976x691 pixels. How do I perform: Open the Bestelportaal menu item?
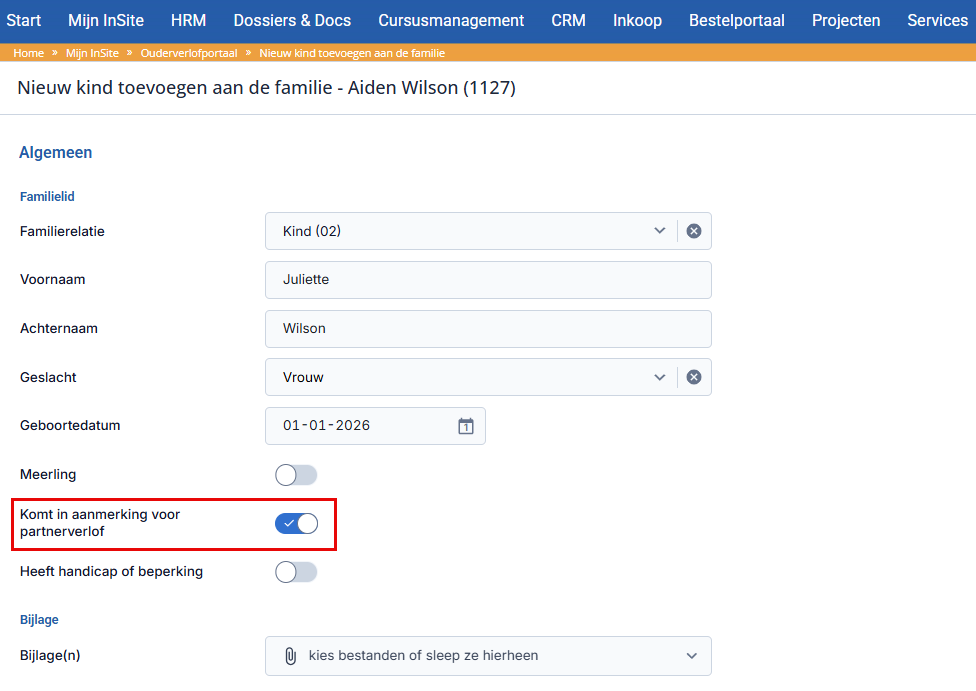pyautogui.click(x=736, y=21)
